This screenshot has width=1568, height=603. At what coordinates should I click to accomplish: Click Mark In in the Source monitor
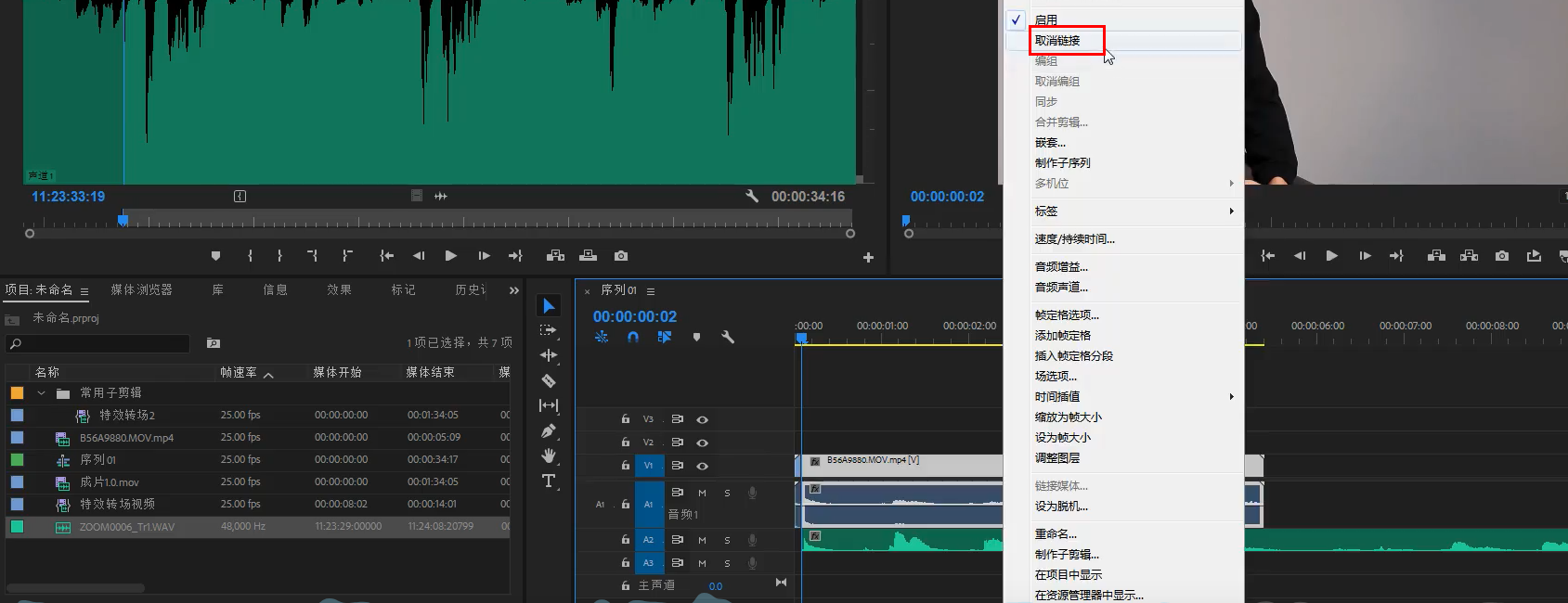point(250,256)
